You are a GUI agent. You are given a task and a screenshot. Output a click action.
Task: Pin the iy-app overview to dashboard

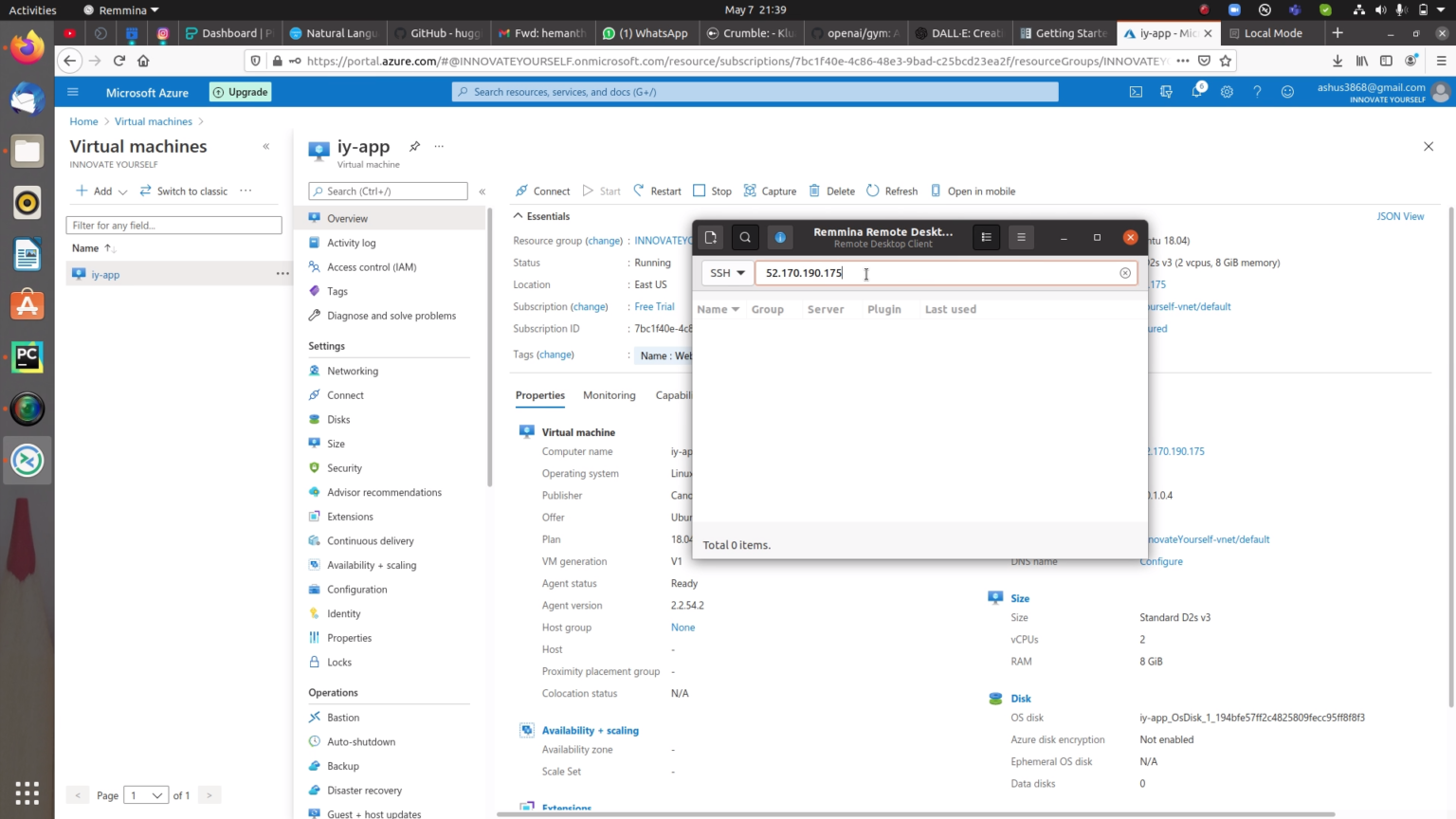click(x=414, y=147)
